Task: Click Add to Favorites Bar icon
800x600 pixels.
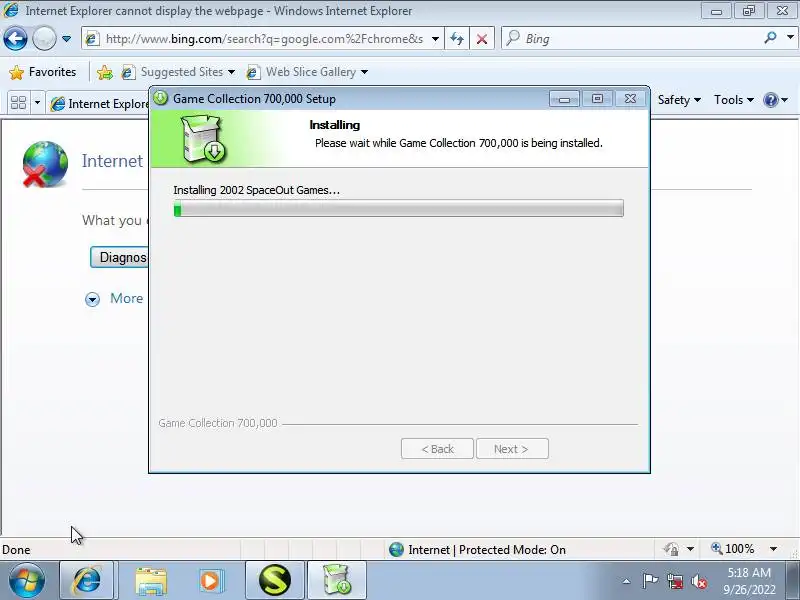Action: [105, 72]
